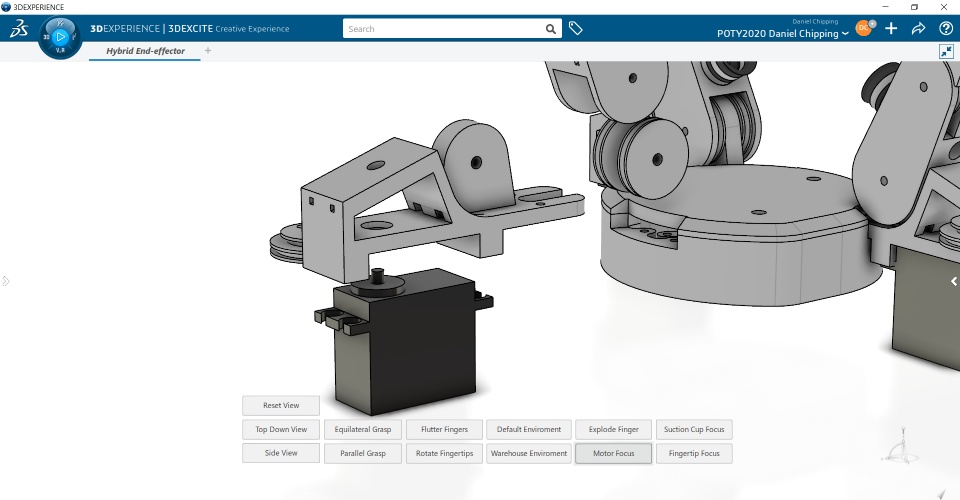Click the share arrow icon
Image resolution: width=960 pixels, height=500 pixels.
[918, 28]
